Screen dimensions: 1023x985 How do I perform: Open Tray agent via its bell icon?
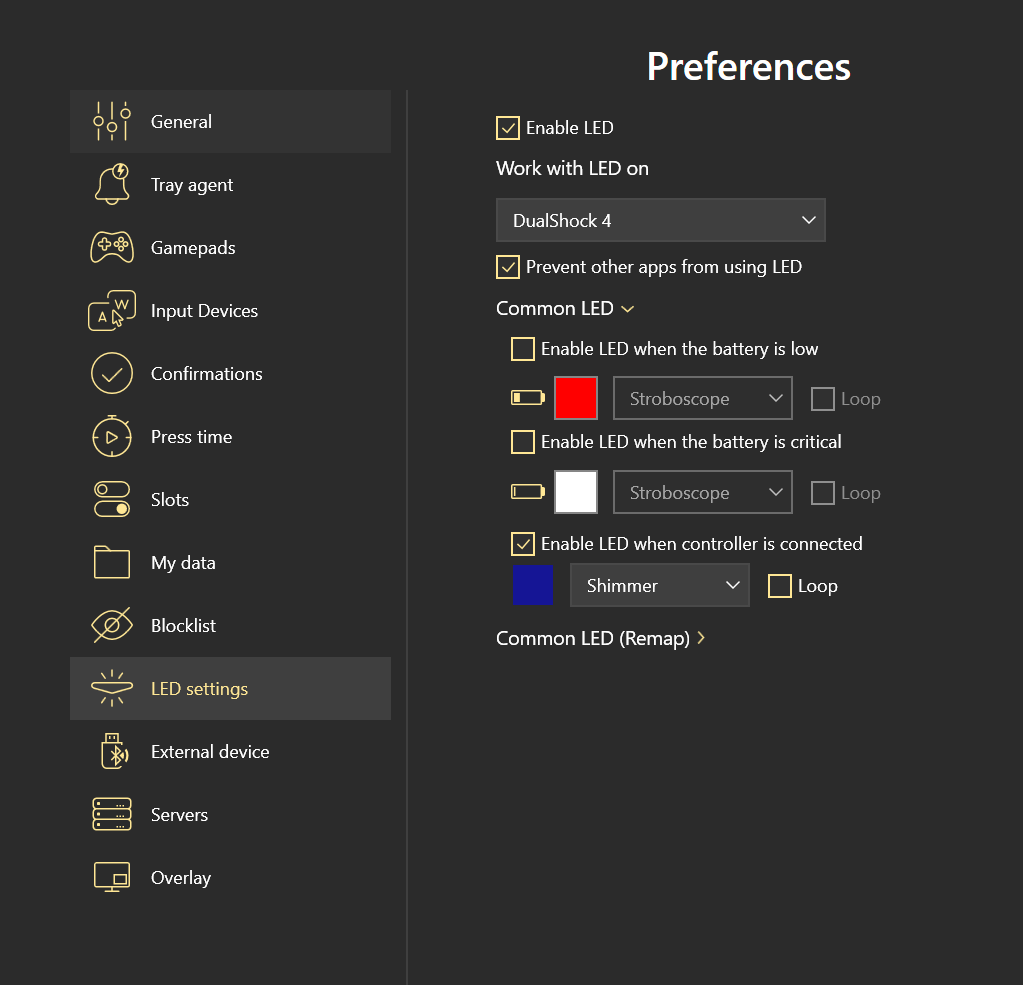coord(112,185)
